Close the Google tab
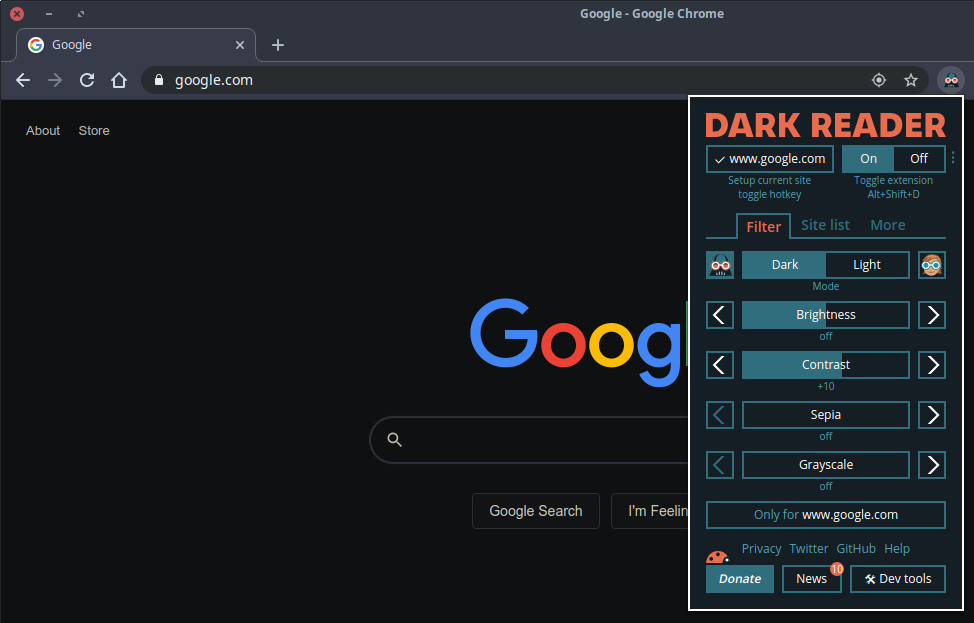974x623 pixels. click(x=240, y=45)
